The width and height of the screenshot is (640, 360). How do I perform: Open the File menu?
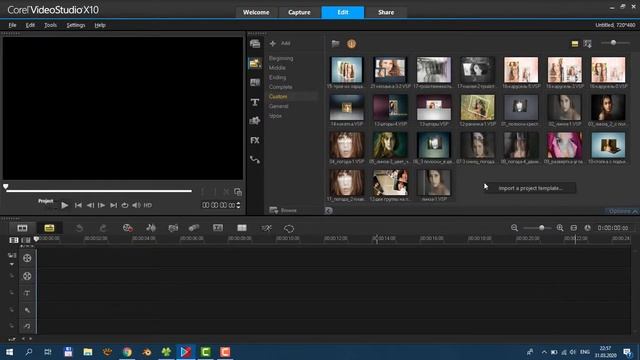pos(12,25)
